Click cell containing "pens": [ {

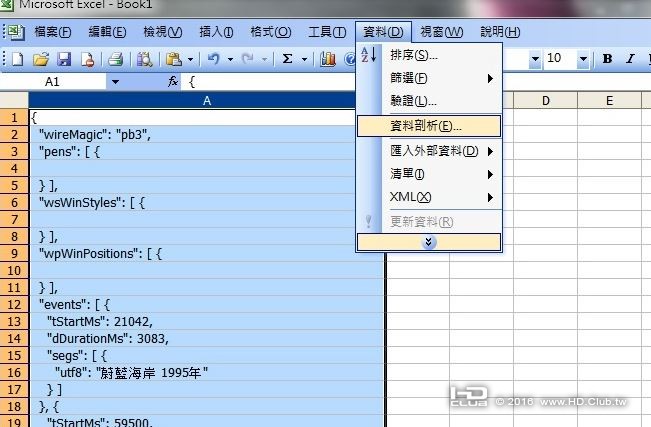click(207, 152)
